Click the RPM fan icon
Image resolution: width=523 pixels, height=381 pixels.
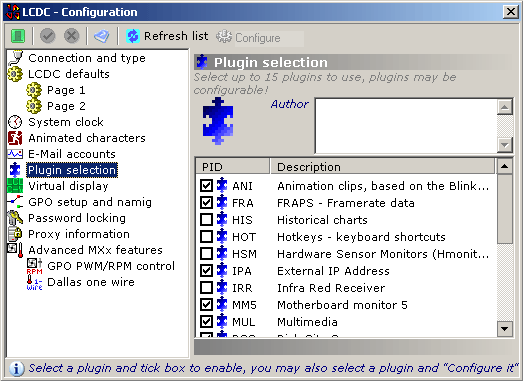click(x=34, y=266)
